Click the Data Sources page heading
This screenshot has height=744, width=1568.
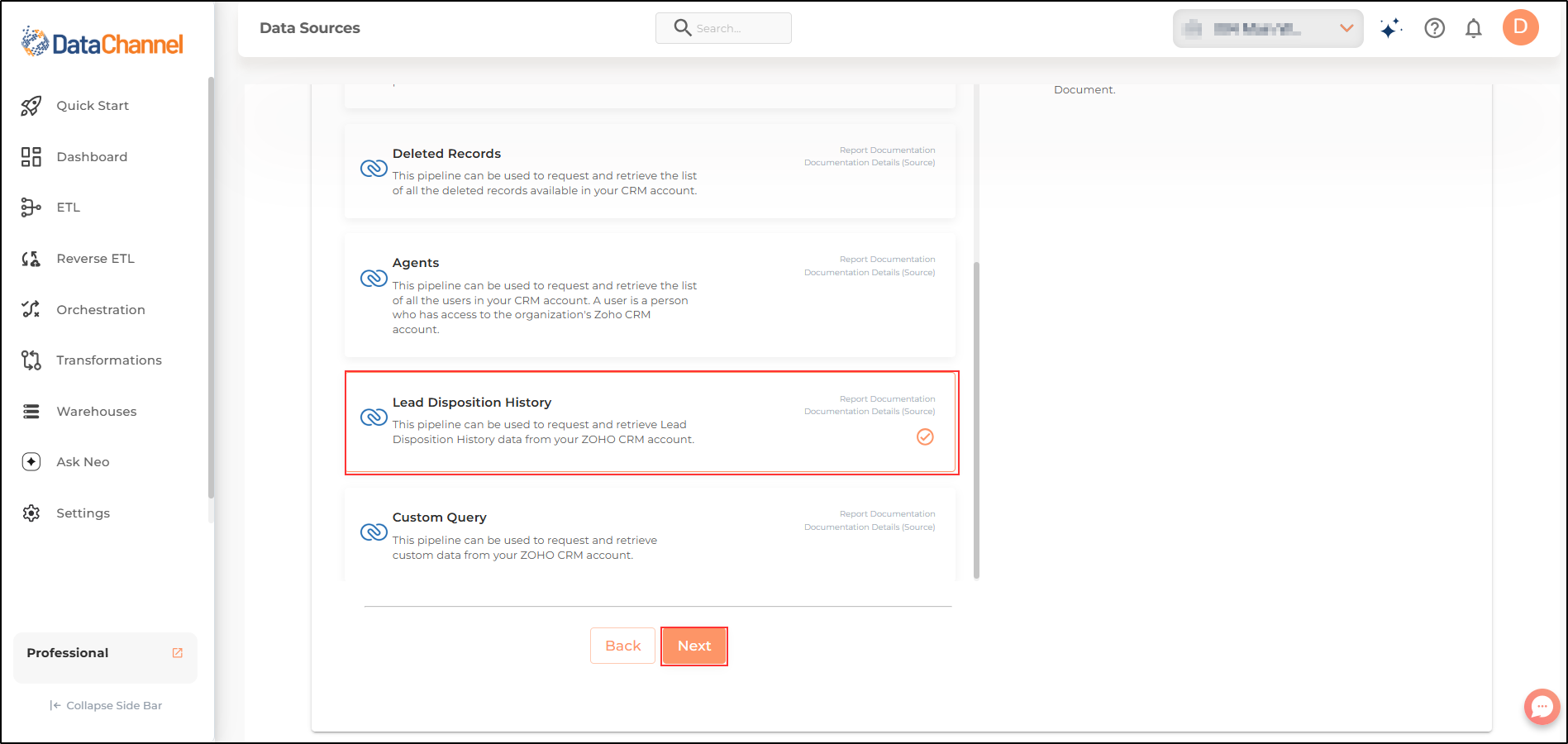click(x=310, y=28)
